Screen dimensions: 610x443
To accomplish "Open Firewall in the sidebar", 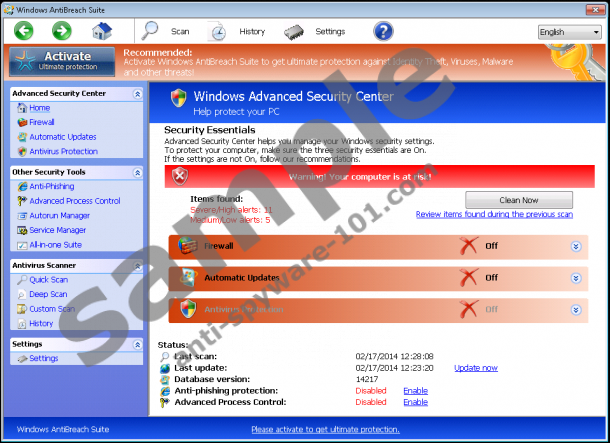I will (x=42, y=122).
